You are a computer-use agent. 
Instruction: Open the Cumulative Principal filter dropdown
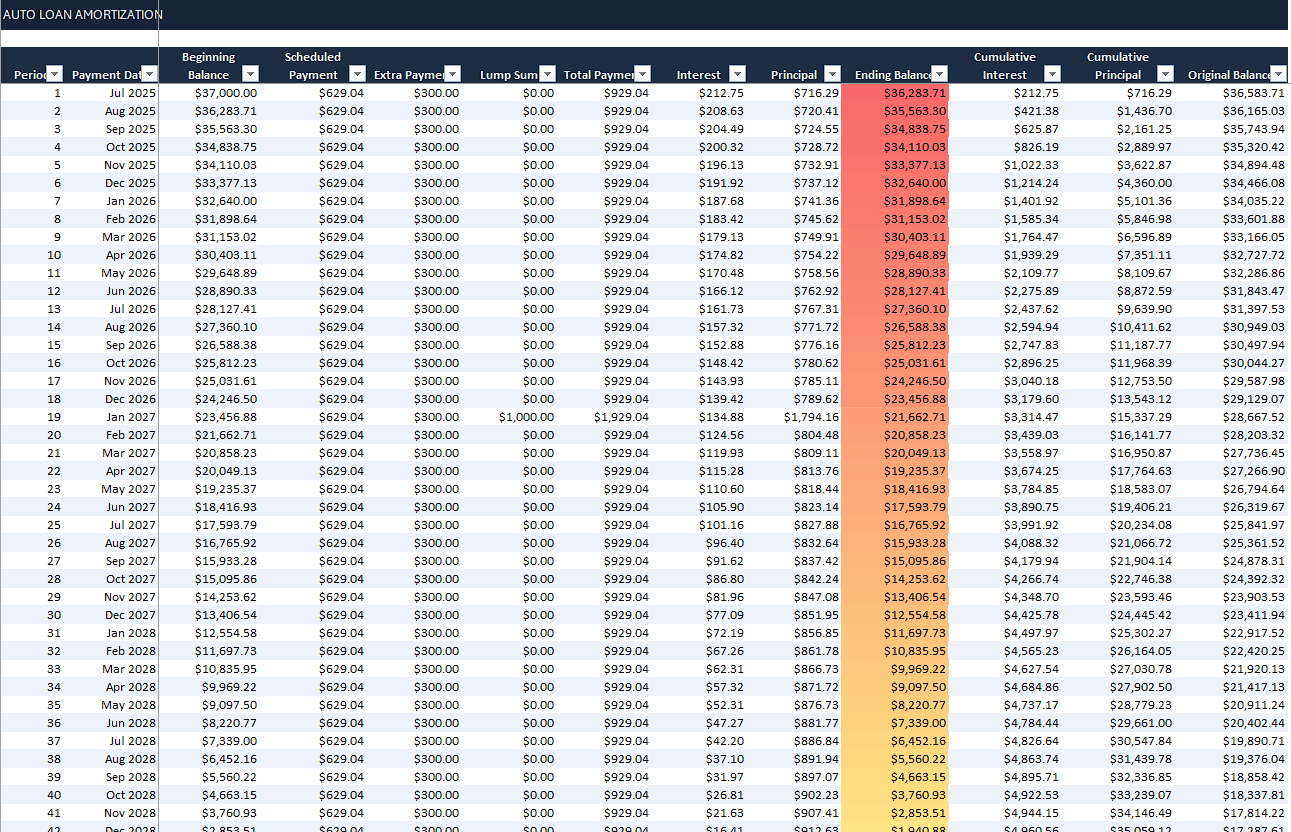click(1165, 74)
